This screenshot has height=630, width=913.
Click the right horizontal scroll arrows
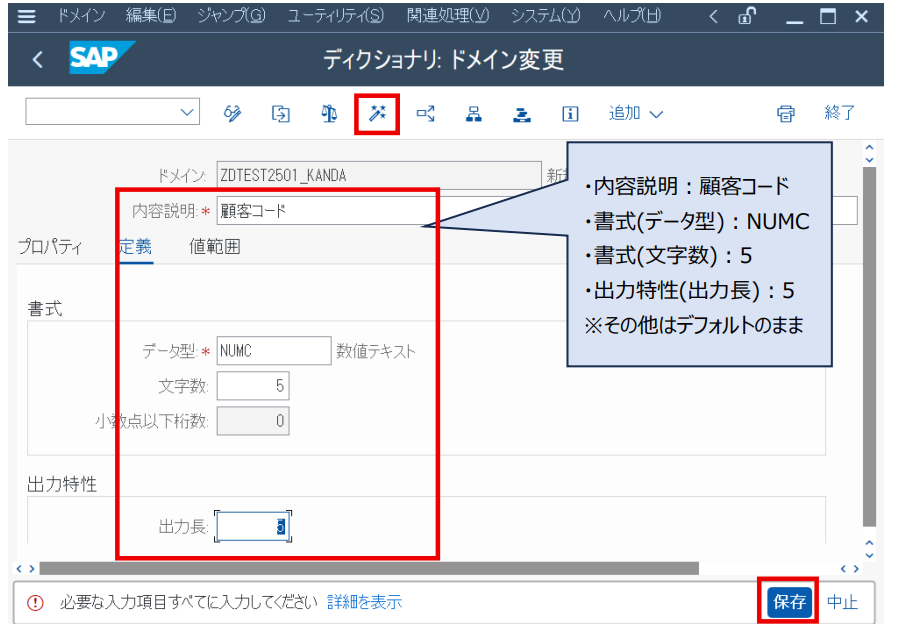(850, 568)
